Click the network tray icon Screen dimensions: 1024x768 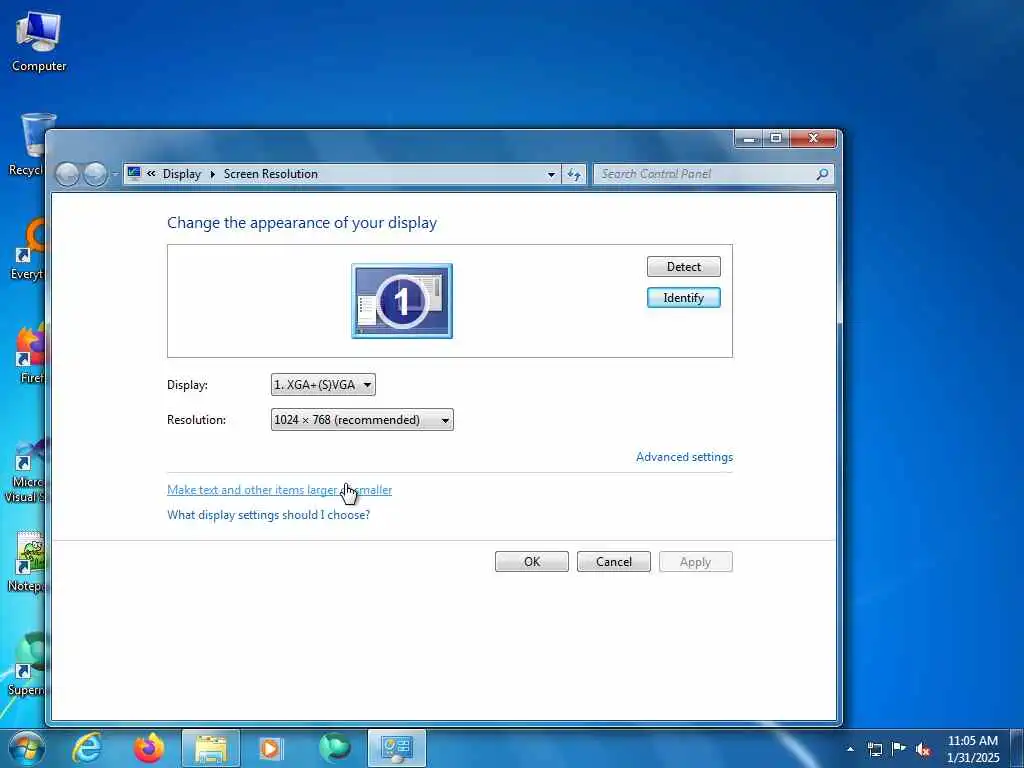coord(874,749)
